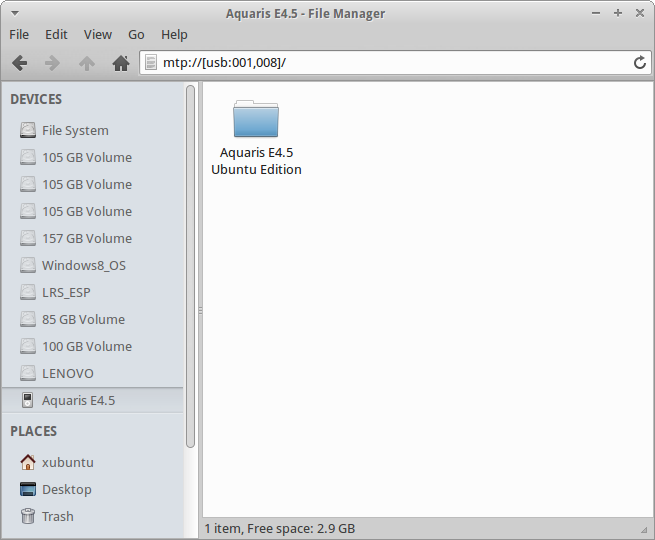The image size is (655, 540).
Task: Go back with the left arrow button
Action: (x=20, y=63)
